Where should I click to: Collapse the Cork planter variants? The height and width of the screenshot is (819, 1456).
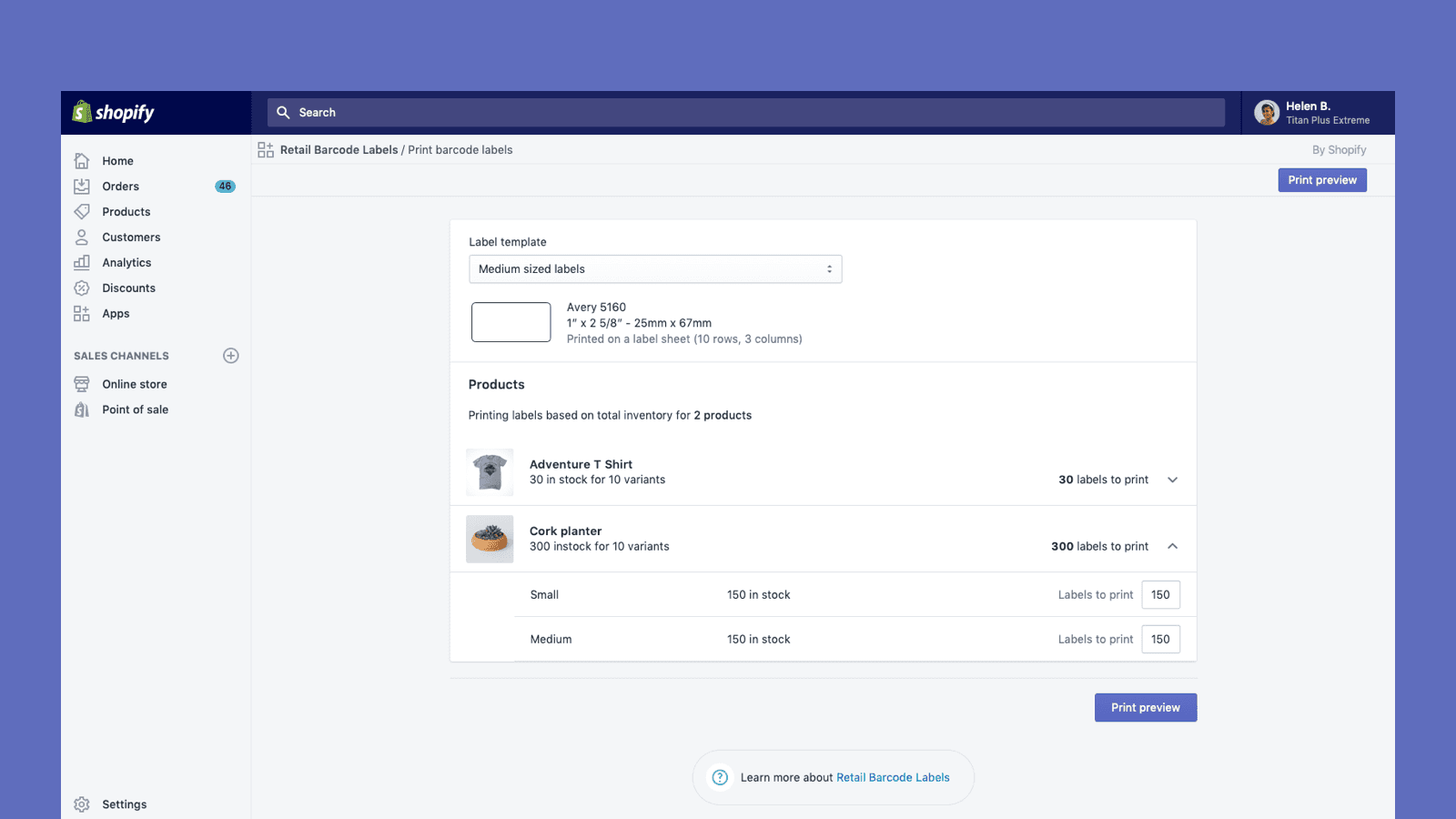[1173, 546]
